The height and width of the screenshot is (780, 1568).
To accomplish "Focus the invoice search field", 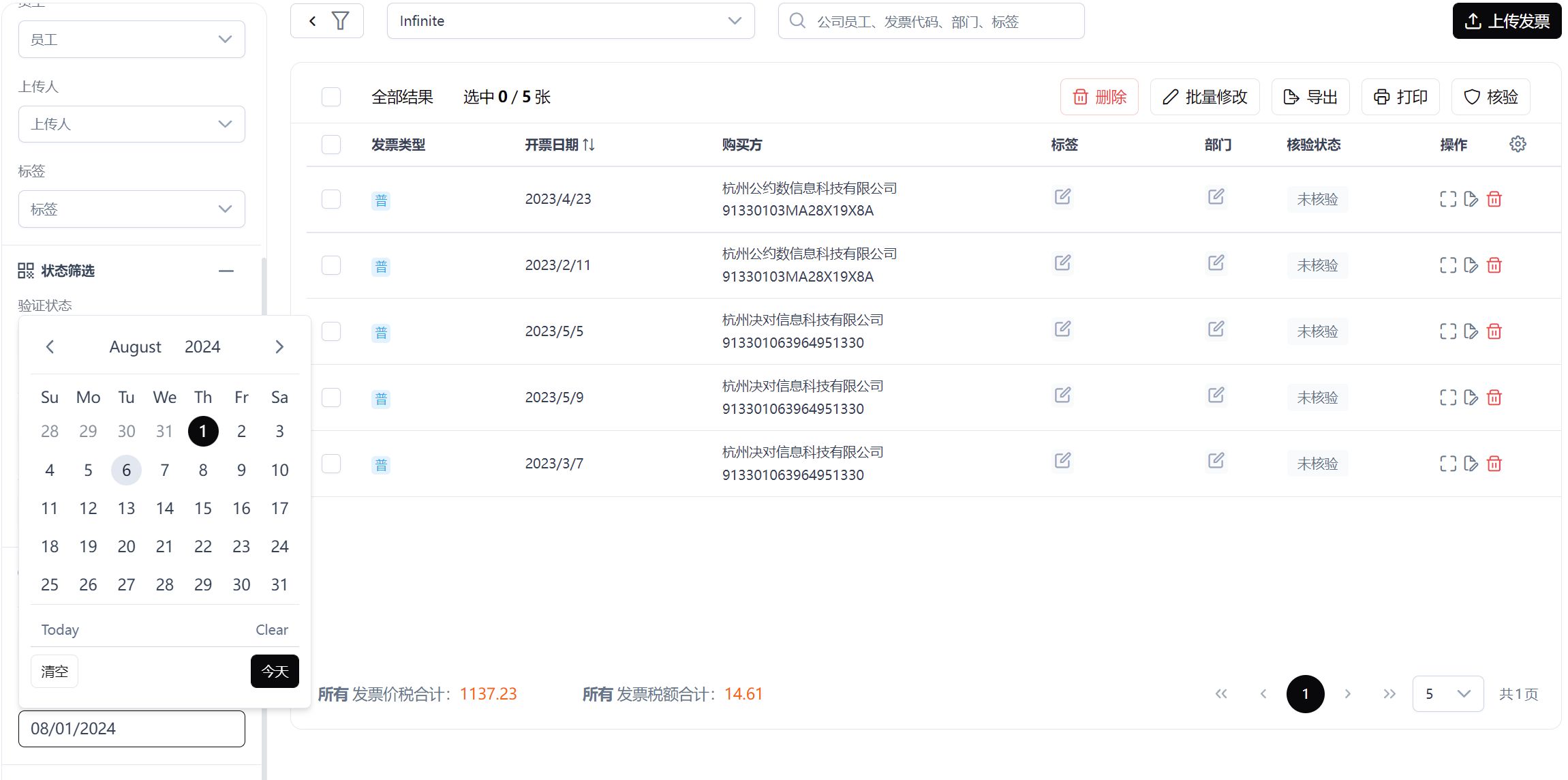I will 931,21.
